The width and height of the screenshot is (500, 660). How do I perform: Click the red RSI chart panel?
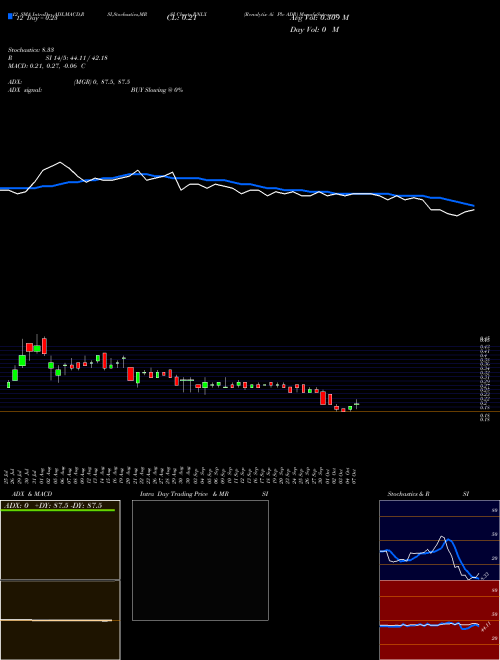(x=439, y=620)
